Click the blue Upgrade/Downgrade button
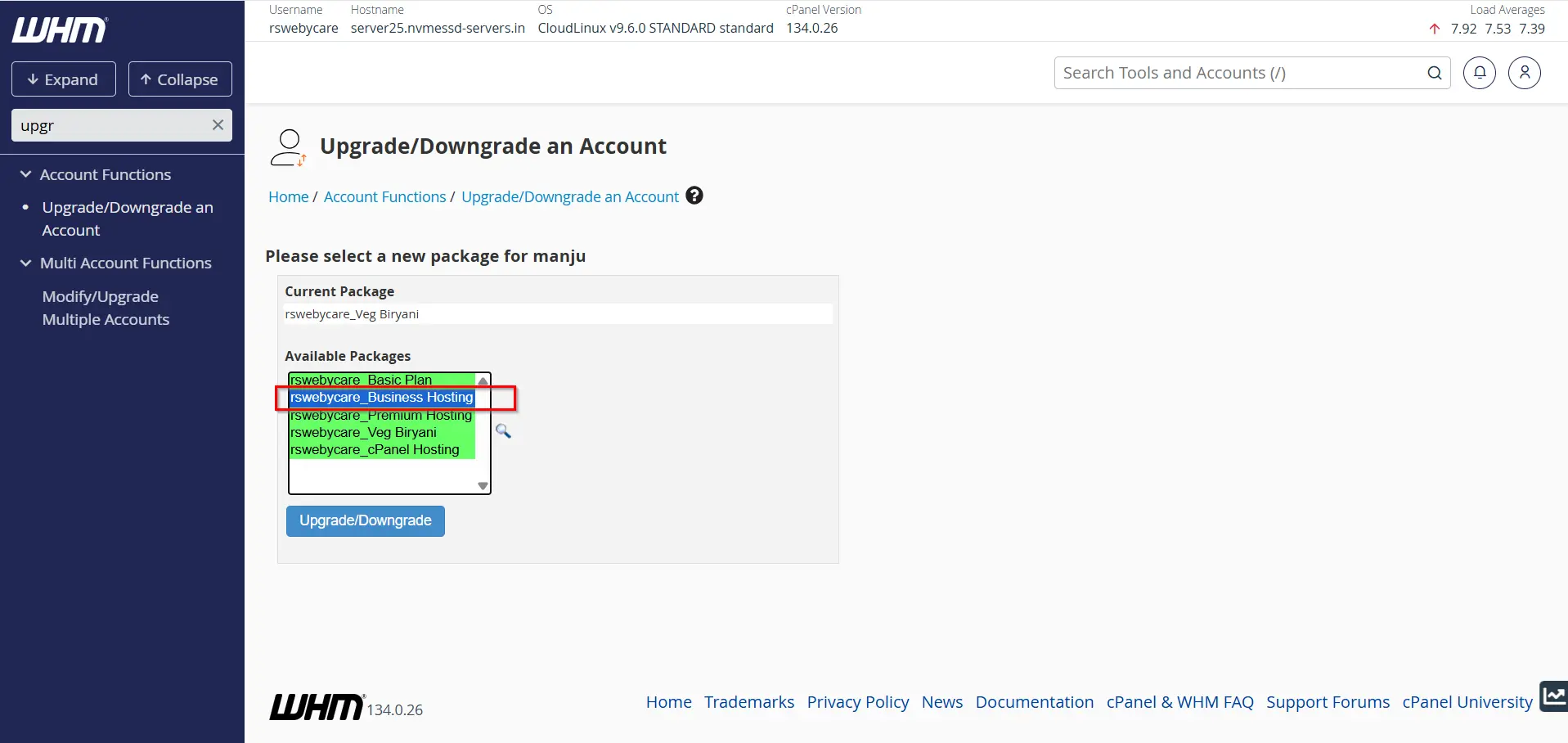1568x743 pixels. pyautogui.click(x=366, y=520)
